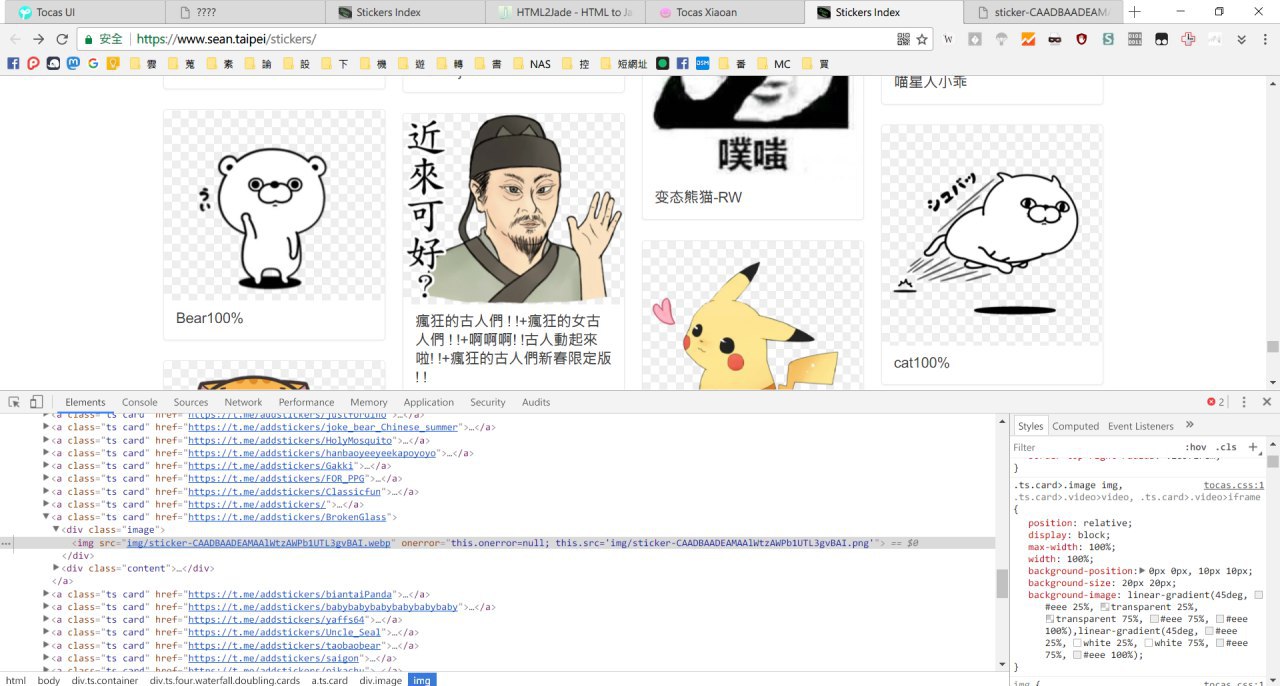Screen dimensions: 1280x686
Task: Toggle the .cls class editor
Action: pyautogui.click(x=1226, y=447)
